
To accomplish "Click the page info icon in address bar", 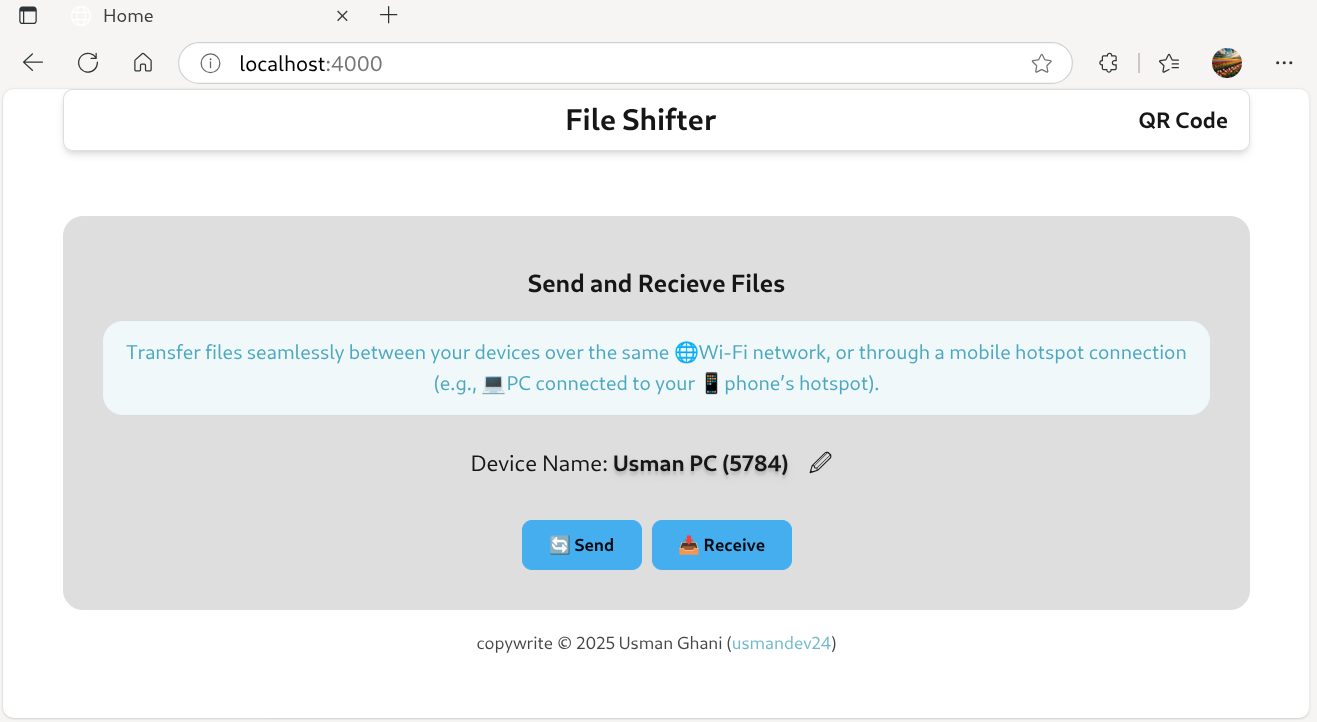I will pyautogui.click(x=209, y=62).
